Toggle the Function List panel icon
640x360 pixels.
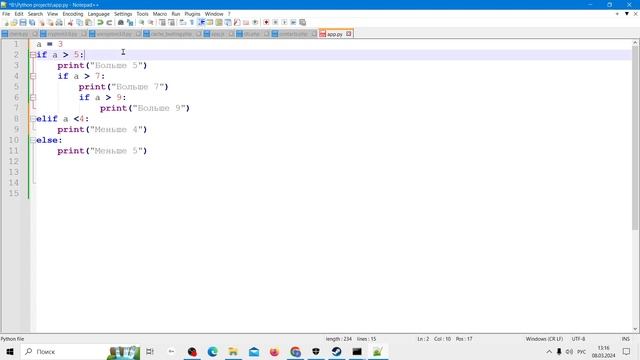pyautogui.click(x=237, y=22)
